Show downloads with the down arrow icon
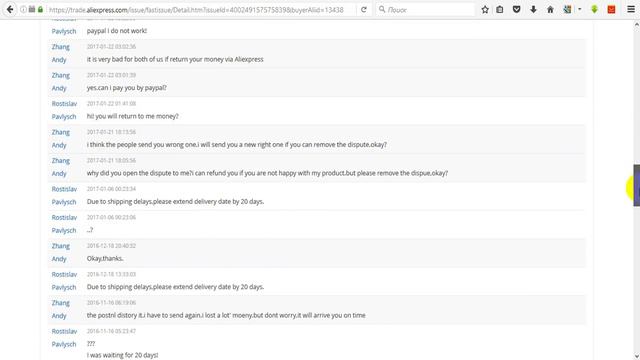The image size is (640, 360). click(x=533, y=9)
